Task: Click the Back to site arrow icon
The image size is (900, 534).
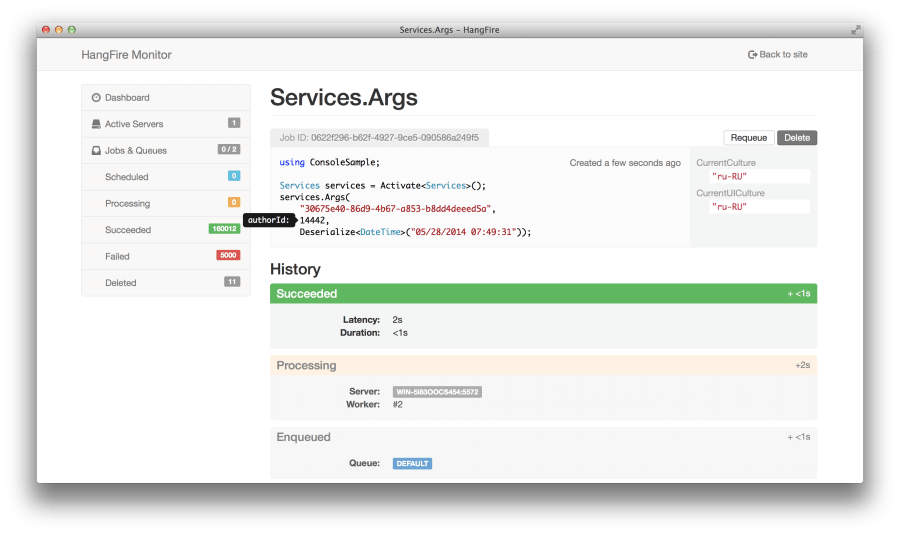Action: [752, 55]
